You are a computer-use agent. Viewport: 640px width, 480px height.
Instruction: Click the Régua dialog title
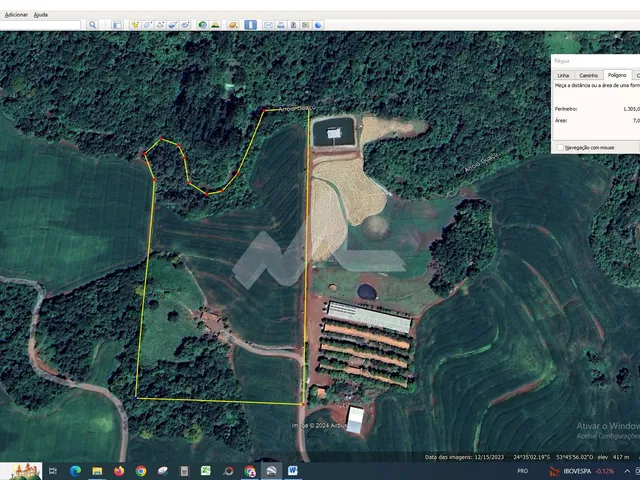562,61
